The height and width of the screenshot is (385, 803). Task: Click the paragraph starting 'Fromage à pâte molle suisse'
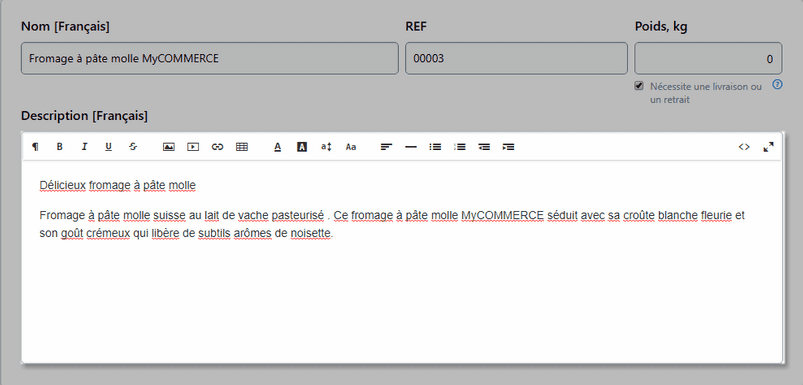point(392,224)
